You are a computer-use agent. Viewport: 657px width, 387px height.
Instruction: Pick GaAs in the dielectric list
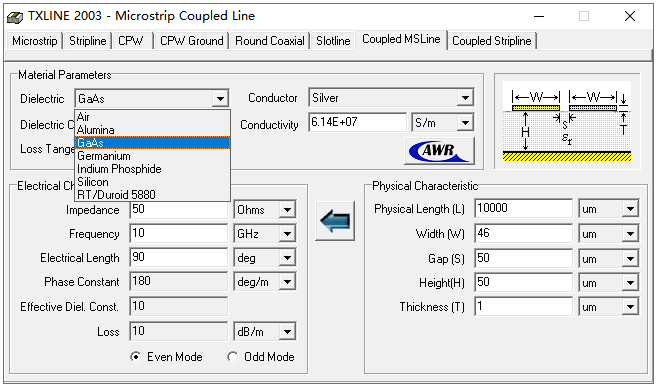(x=153, y=143)
